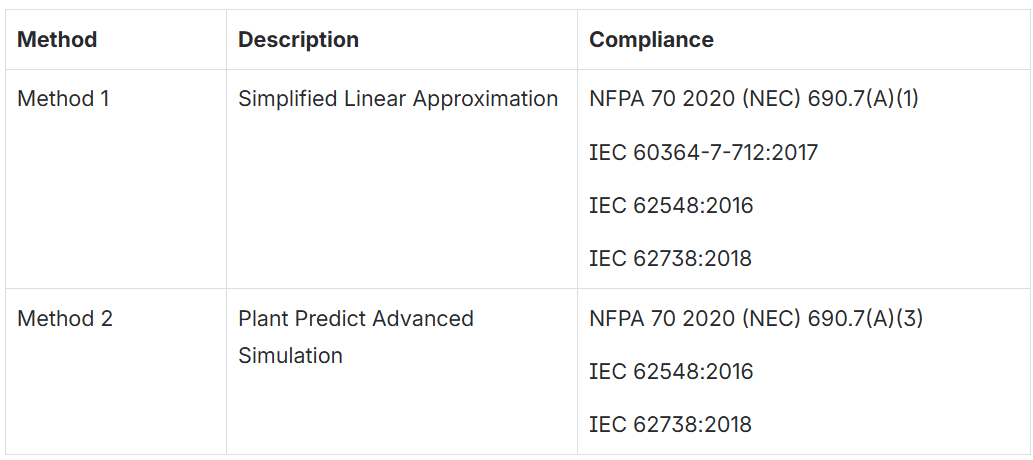Click the Method column header
Image resolution: width=1033 pixels, height=460 pixels.
tap(57, 40)
